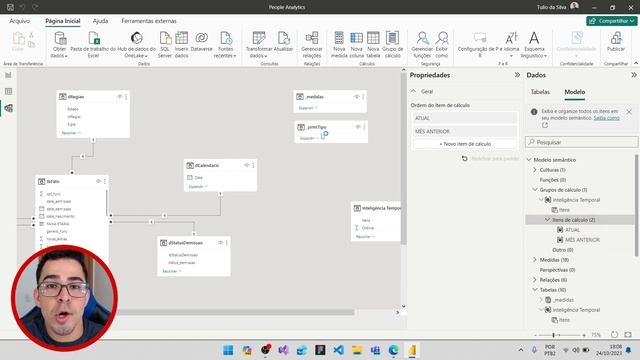Create a Nova coluna
This screenshot has height=360, width=640.
click(356, 44)
